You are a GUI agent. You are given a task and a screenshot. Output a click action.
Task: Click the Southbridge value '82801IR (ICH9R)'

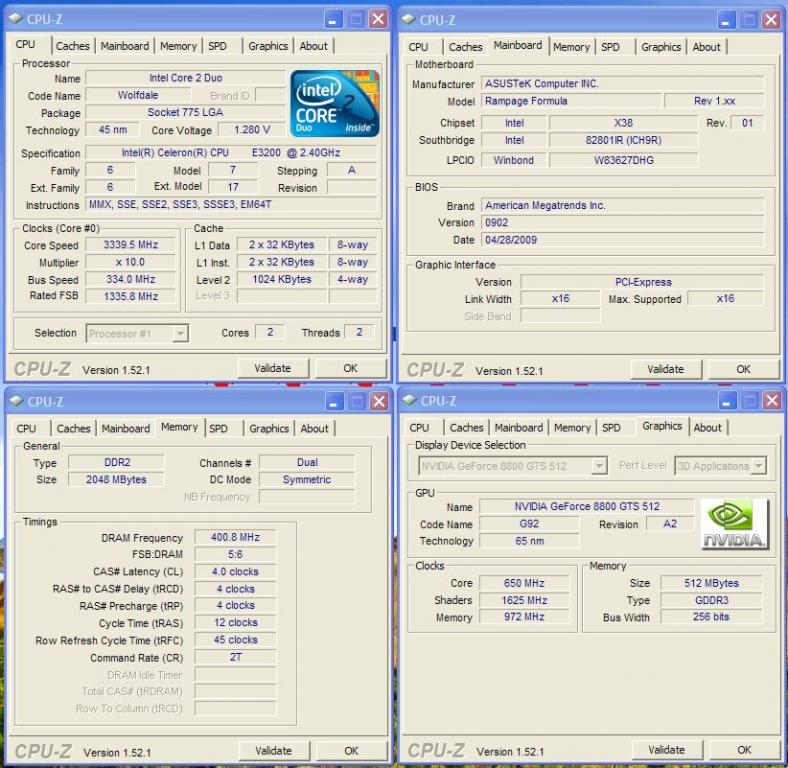point(624,140)
